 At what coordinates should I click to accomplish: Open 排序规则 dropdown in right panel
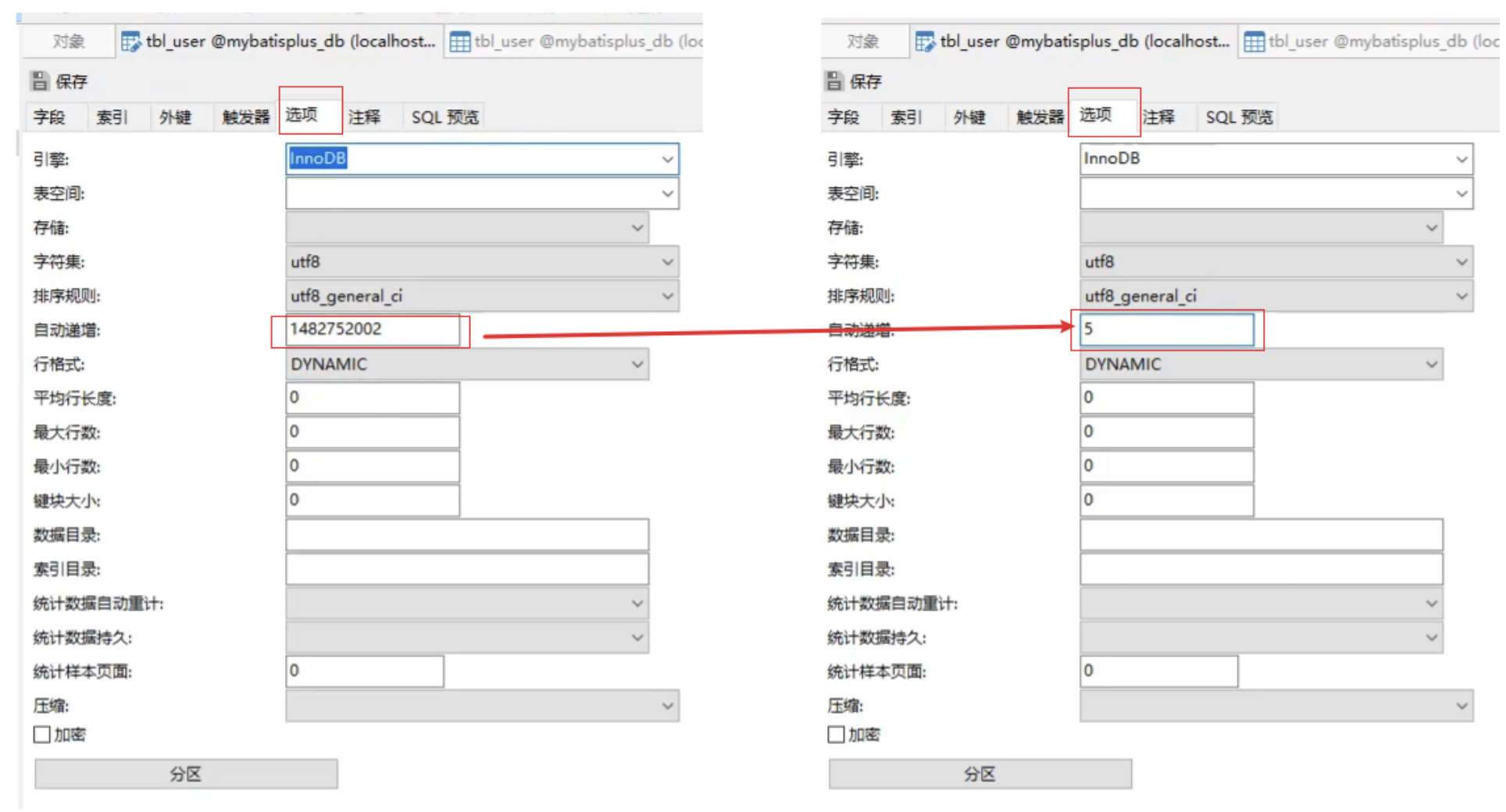point(1276,296)
